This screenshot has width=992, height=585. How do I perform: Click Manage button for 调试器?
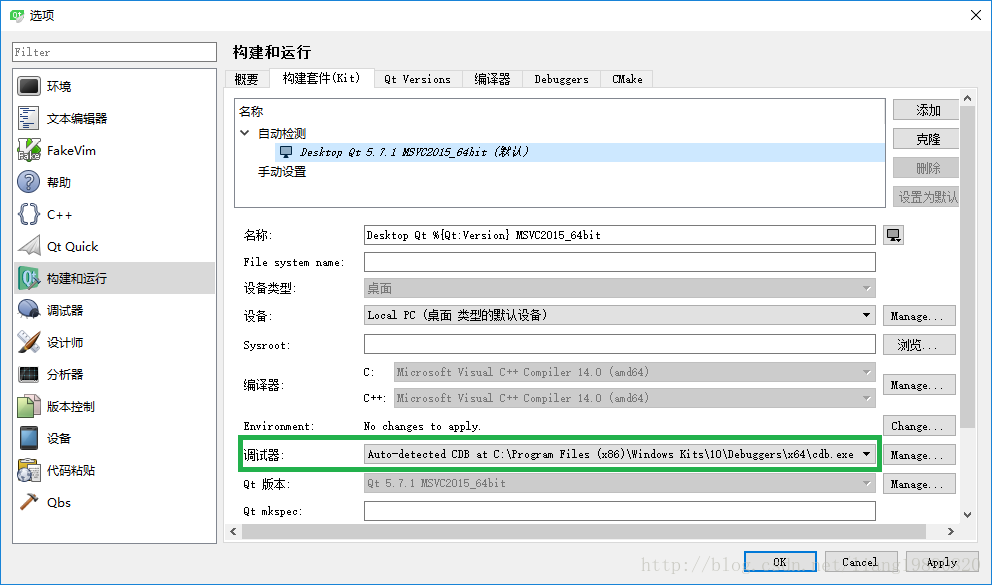click(x=919, y=455)
